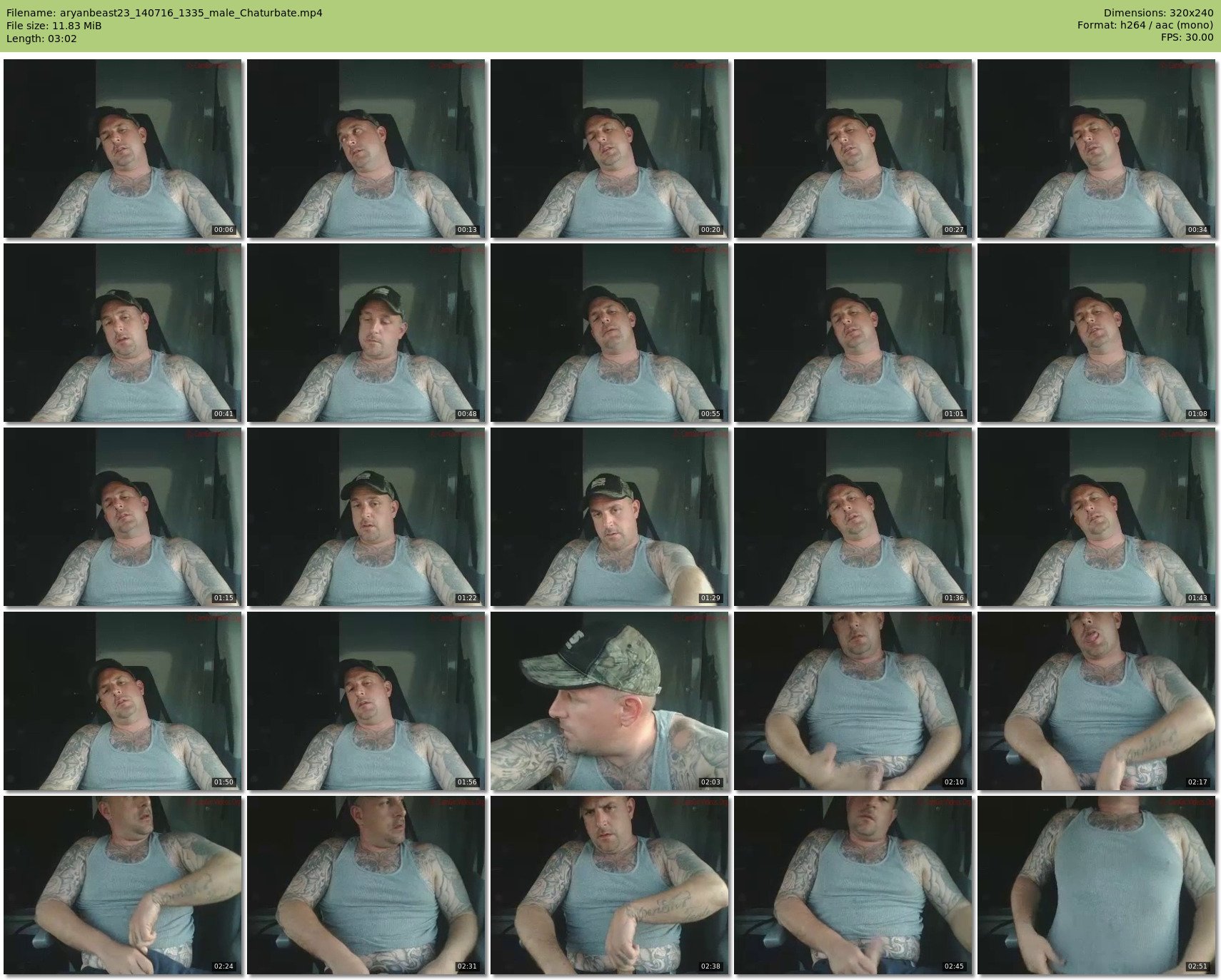Choose the frame labeled 02:45

tap(853, 885)
